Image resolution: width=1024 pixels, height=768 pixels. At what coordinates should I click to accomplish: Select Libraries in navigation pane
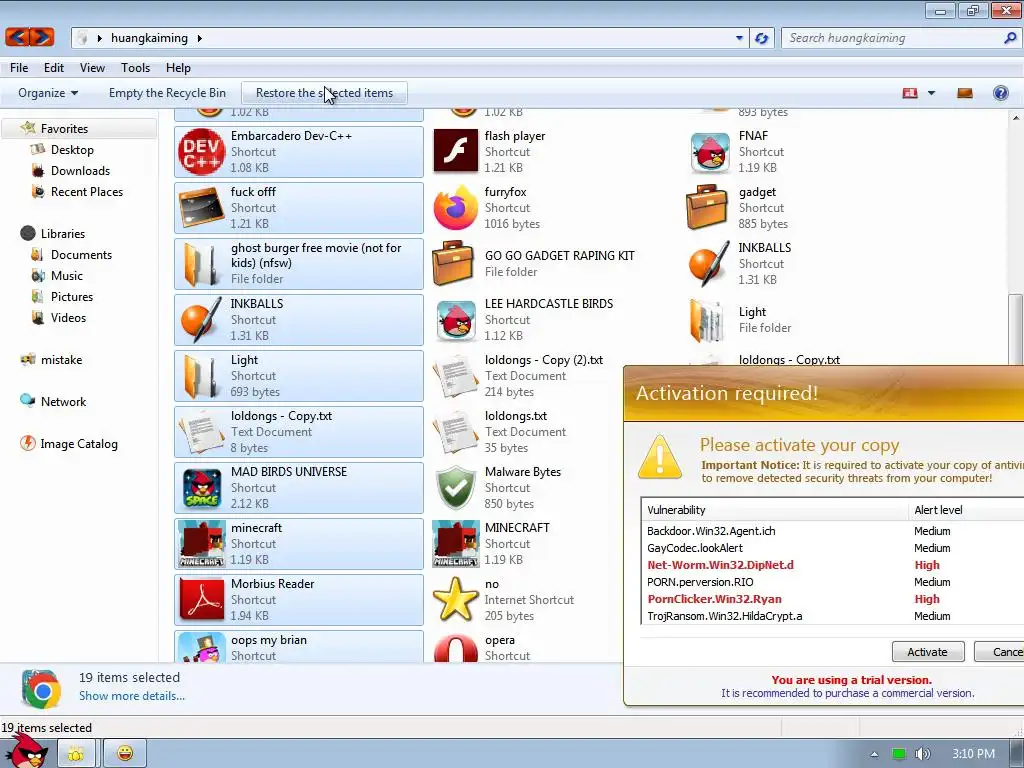tap(63, 234)
